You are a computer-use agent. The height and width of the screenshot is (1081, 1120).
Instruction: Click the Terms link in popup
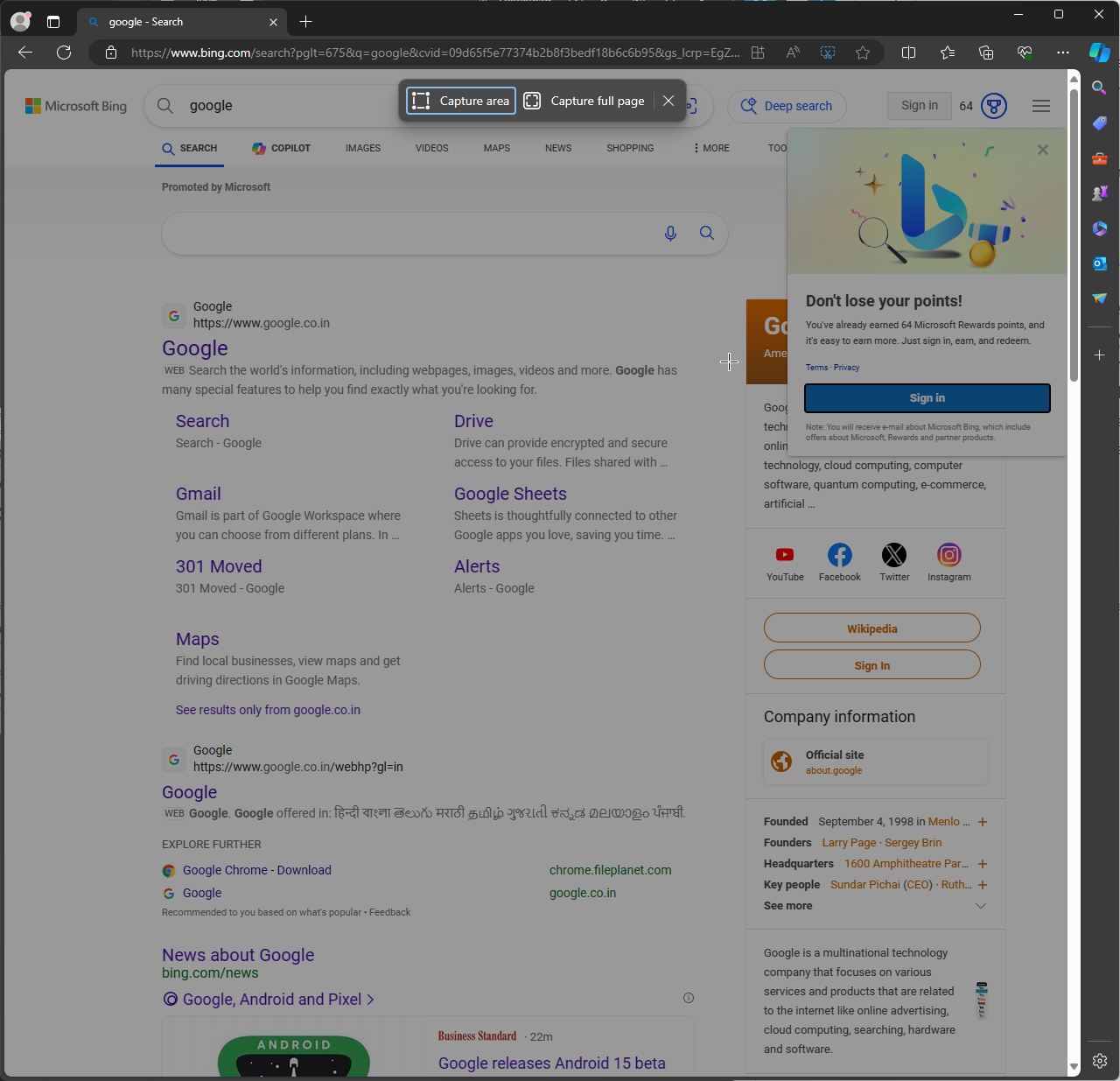[x=816, y=368]
